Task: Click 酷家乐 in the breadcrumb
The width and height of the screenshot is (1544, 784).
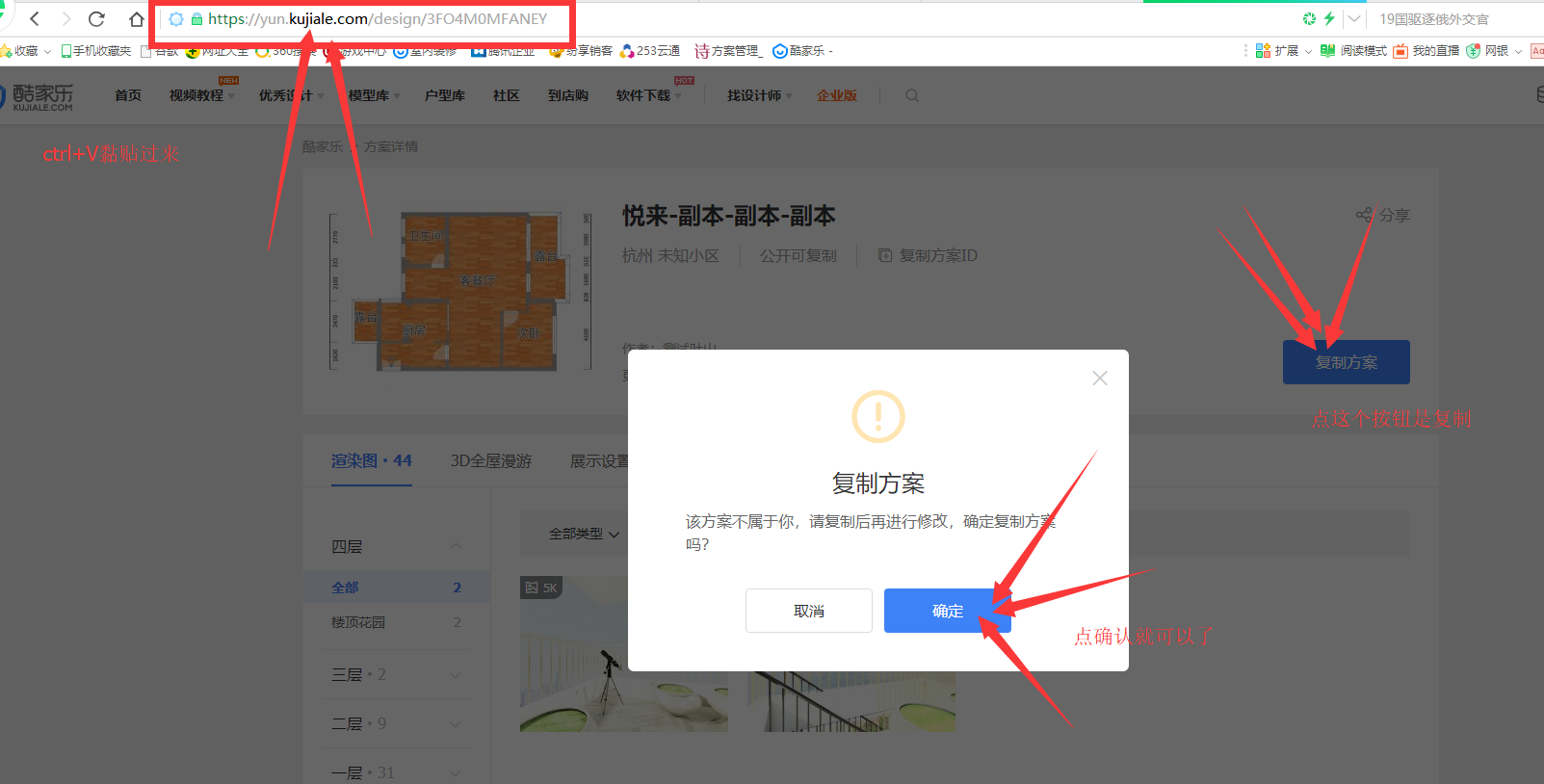Action: [323, 146]
